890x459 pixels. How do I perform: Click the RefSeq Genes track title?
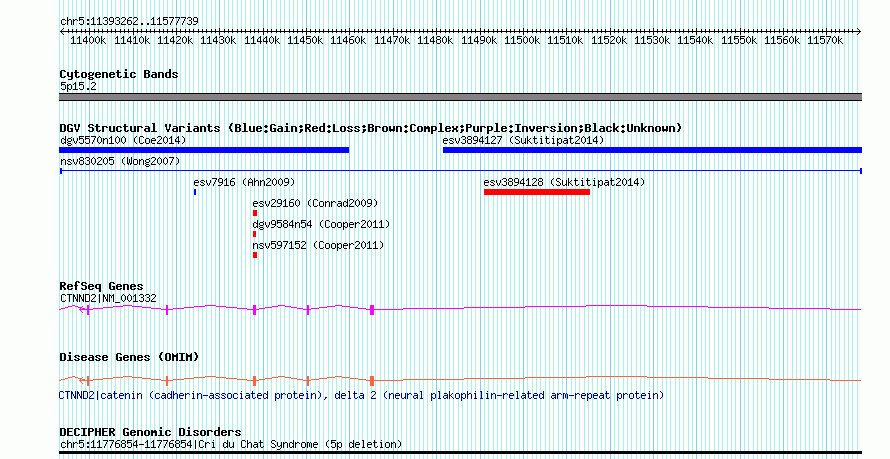(x=101, y=286)
